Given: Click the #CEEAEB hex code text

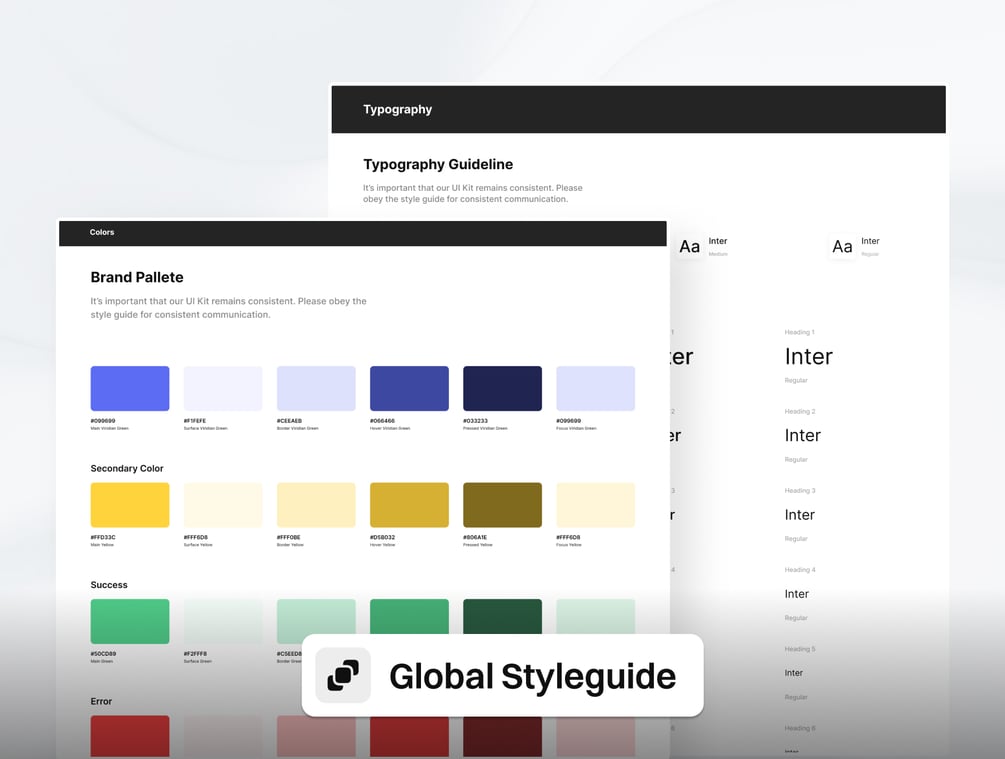Looking at the screenshot, I should (289, 421).
